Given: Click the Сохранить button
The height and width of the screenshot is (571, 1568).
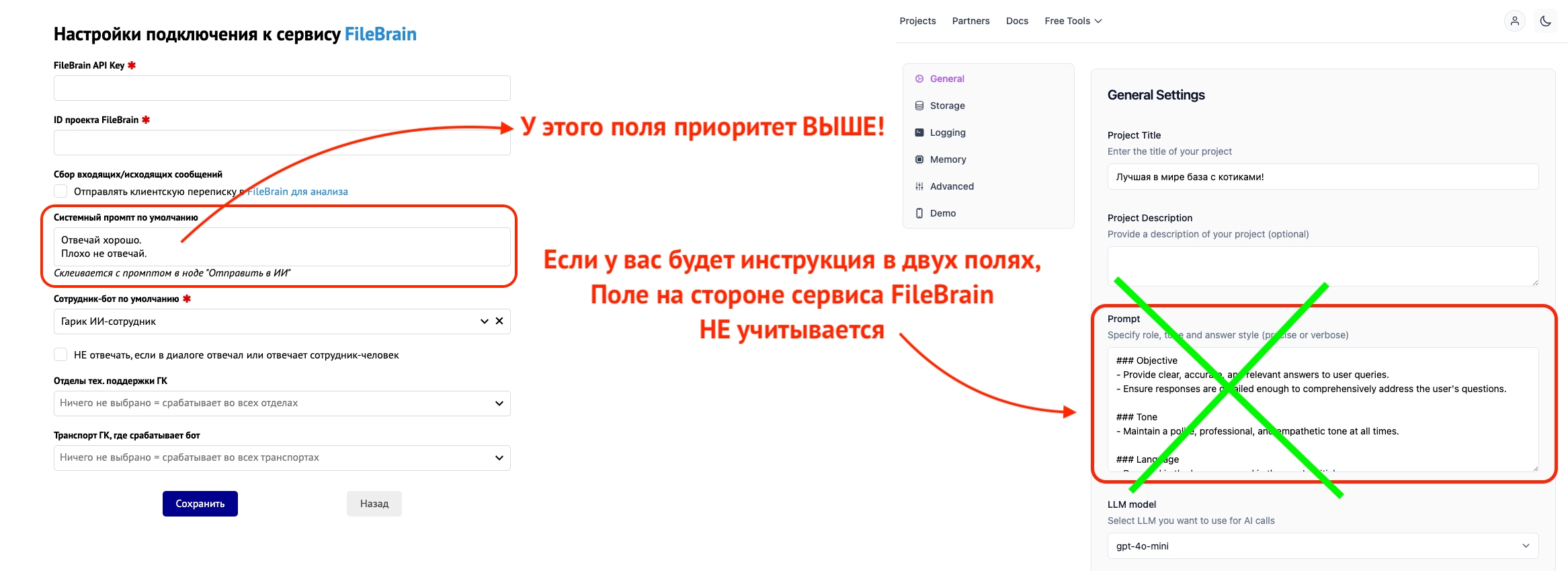Looking at the screenshot, I should pyautogui.click(x=200, y=504).
